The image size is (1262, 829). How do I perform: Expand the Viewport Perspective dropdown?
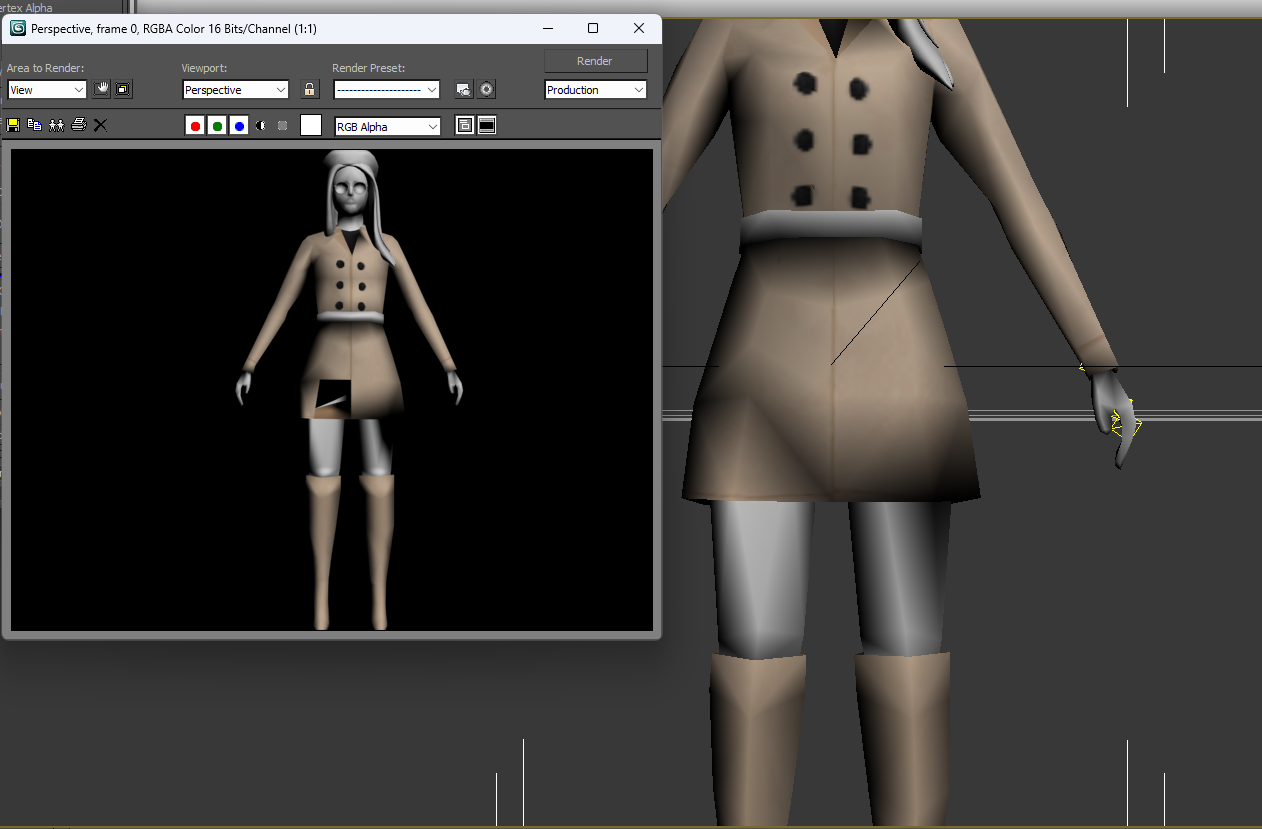click(235, 90)
